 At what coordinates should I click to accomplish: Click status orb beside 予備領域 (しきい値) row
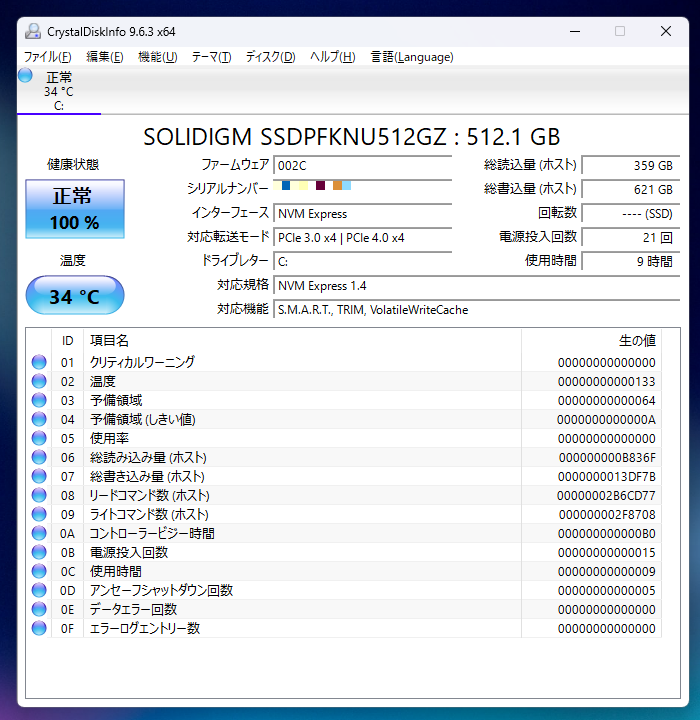click(x=39, y=420)
